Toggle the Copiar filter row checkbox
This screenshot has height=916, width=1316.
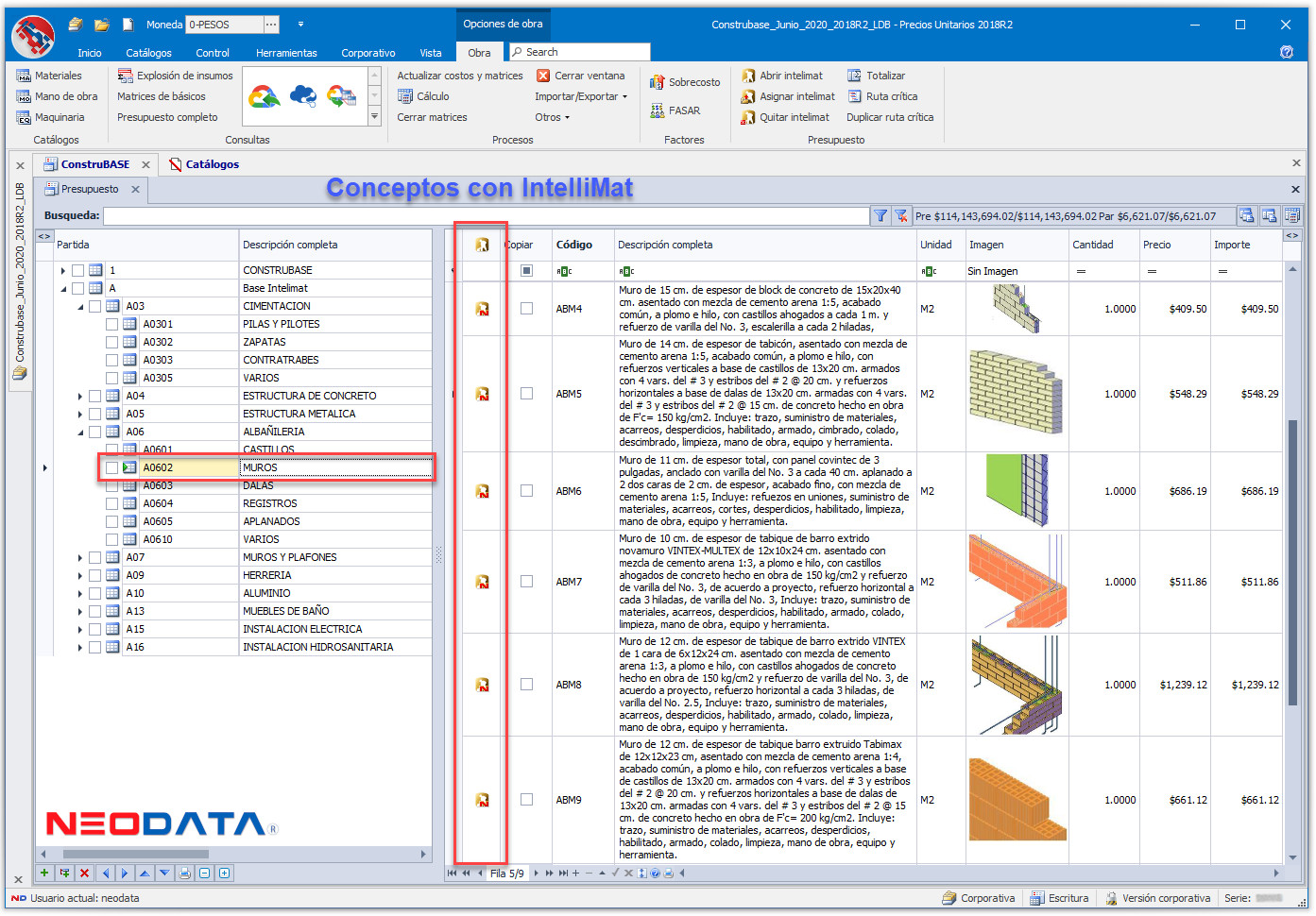coord(526,271)
